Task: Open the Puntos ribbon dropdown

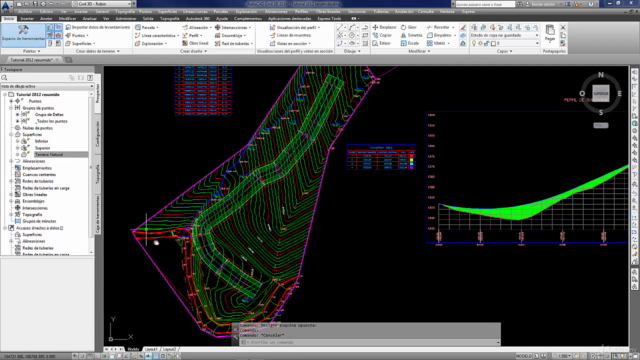Action: pos(77,36)
